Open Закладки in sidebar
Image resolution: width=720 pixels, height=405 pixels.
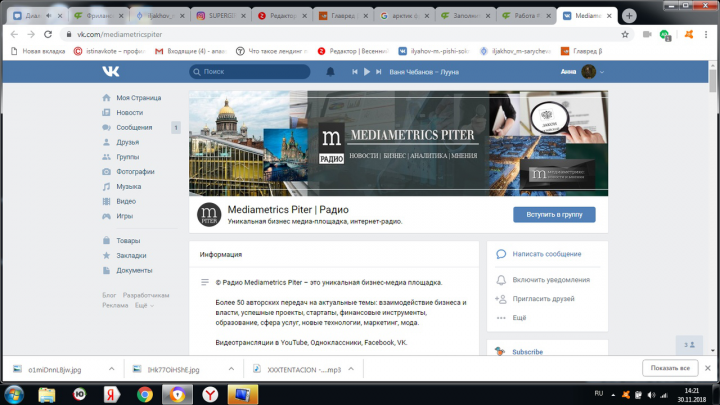[x=131, y=255]
